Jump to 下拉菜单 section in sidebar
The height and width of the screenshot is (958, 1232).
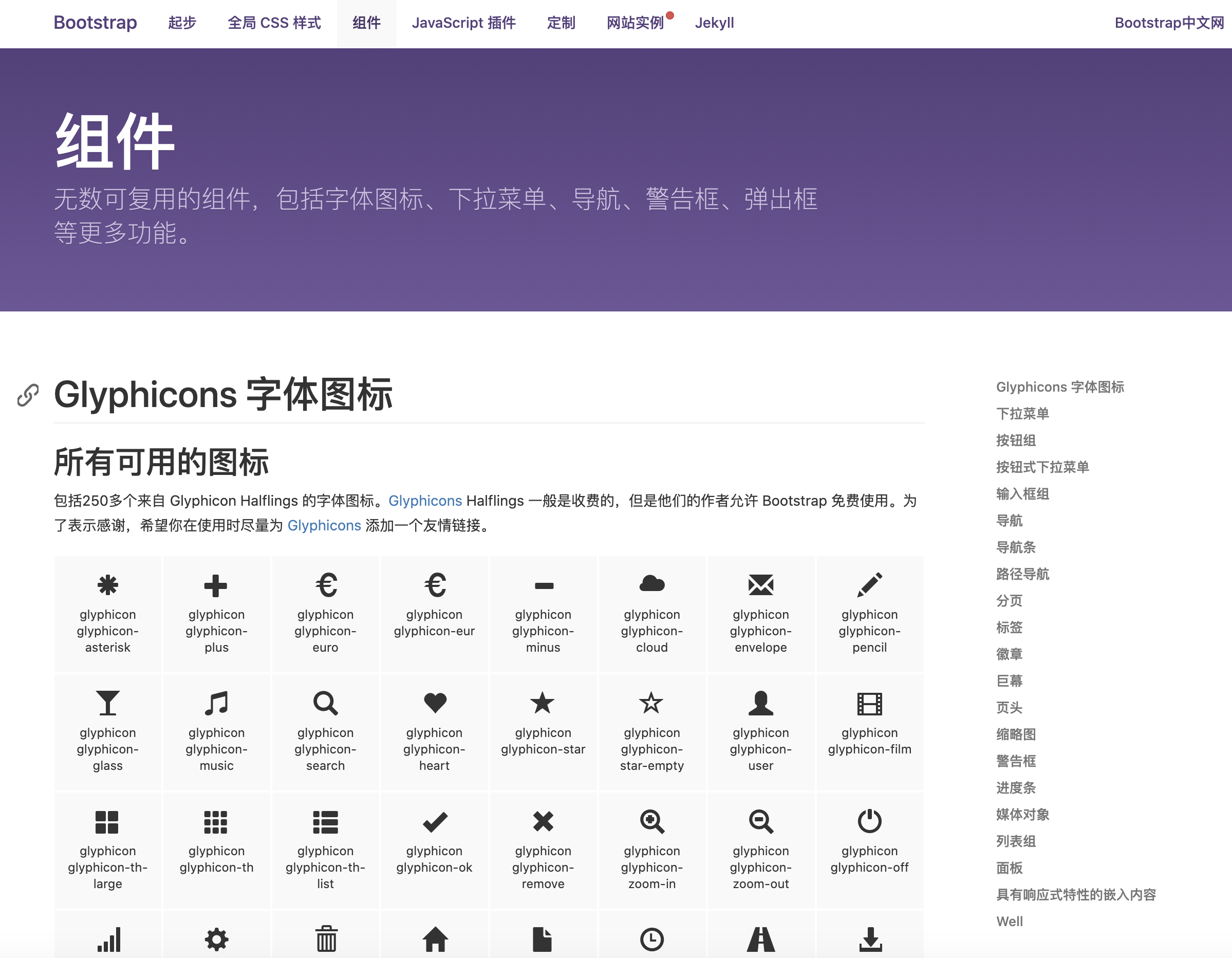(x=1022, y=414)
